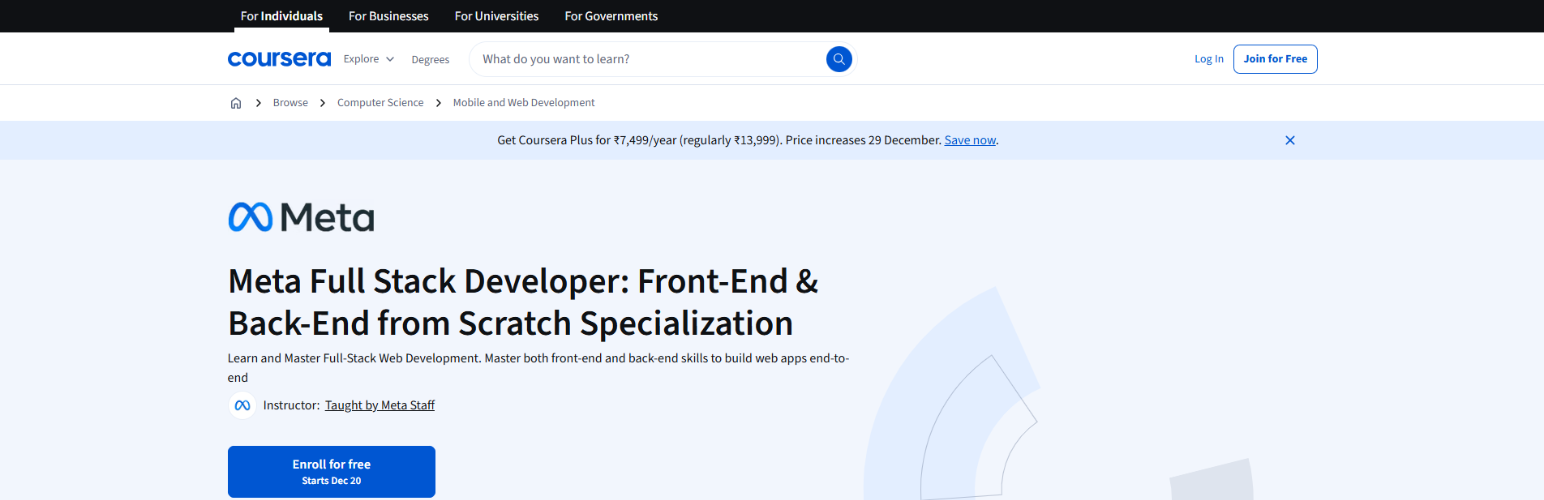Open the For Universities tab
This screenshot has width=1544, height=500.
coord(496,16)
